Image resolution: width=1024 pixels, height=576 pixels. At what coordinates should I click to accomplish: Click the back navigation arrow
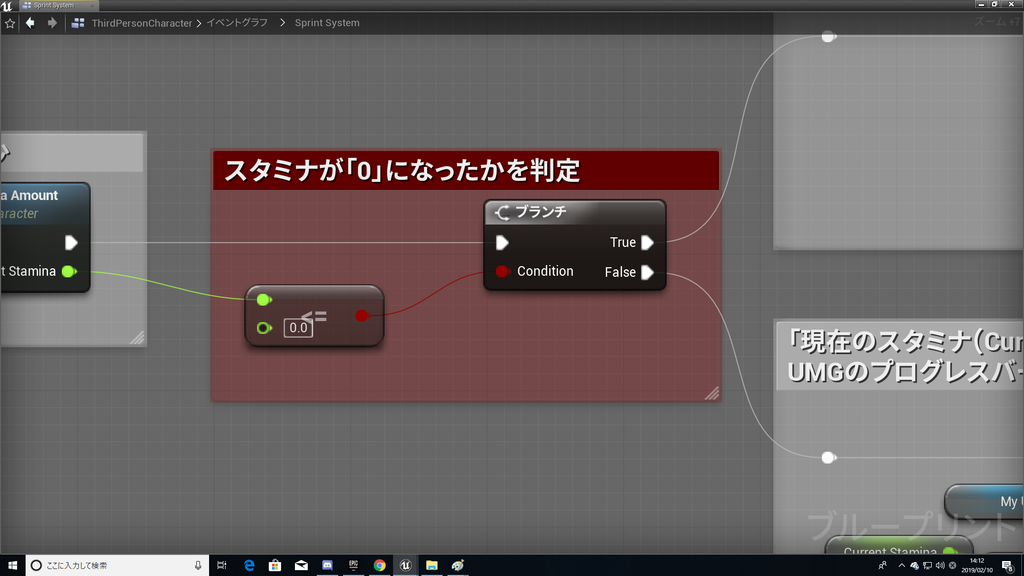click(x=30, y=22)
